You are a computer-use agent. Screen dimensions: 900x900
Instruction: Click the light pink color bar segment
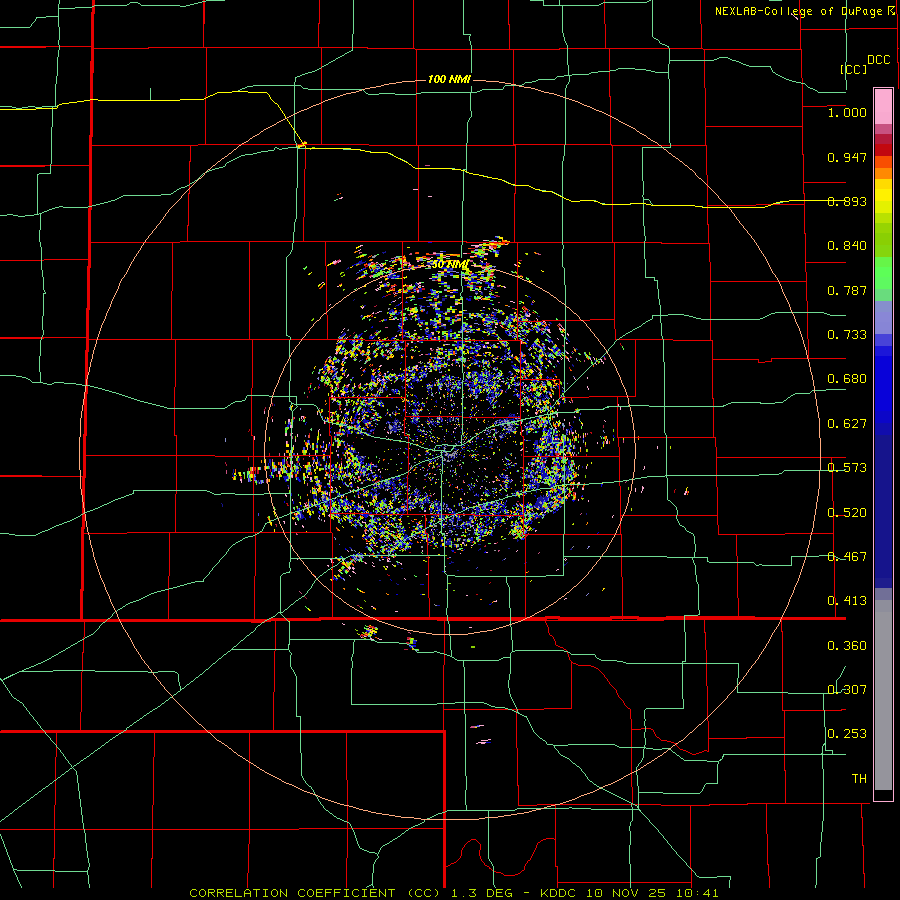click(883, 107)
